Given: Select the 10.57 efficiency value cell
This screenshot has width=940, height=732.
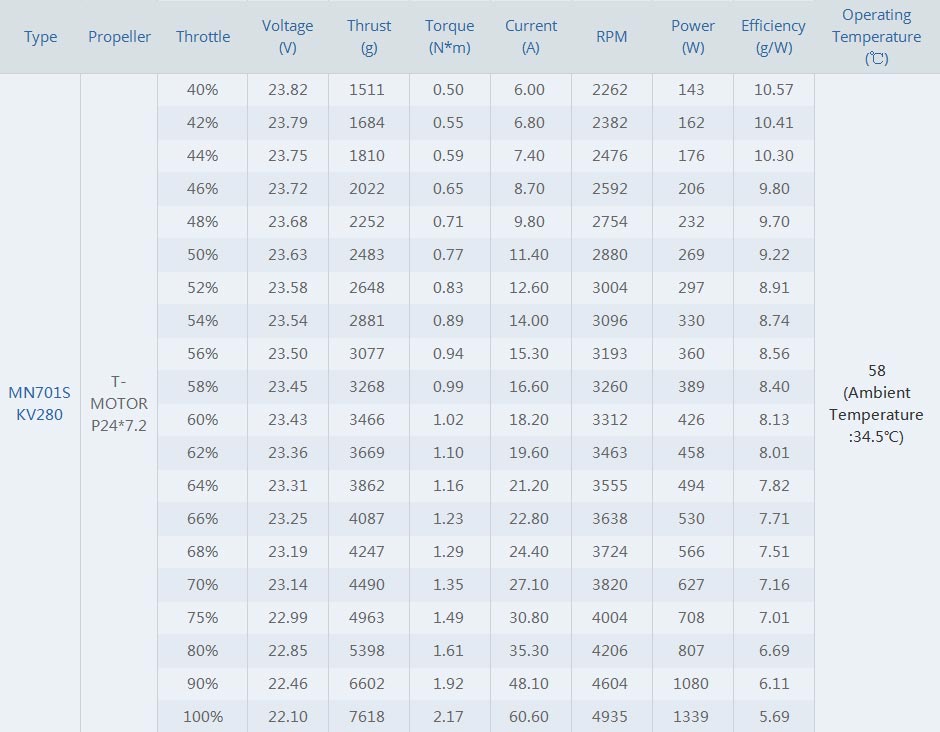Looking at the screenshot, I should click(773, 89).
